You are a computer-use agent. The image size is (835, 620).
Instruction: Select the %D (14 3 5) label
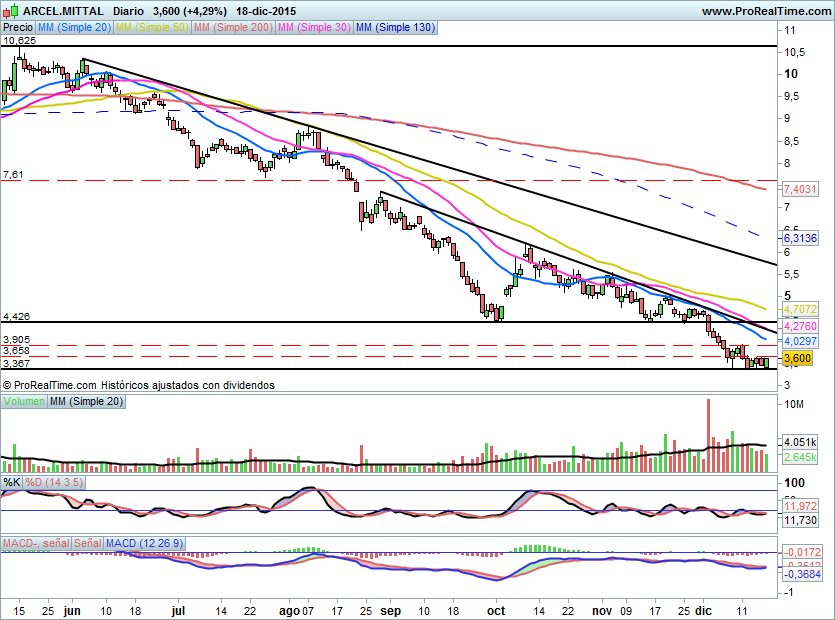click(x=54, y=482)
